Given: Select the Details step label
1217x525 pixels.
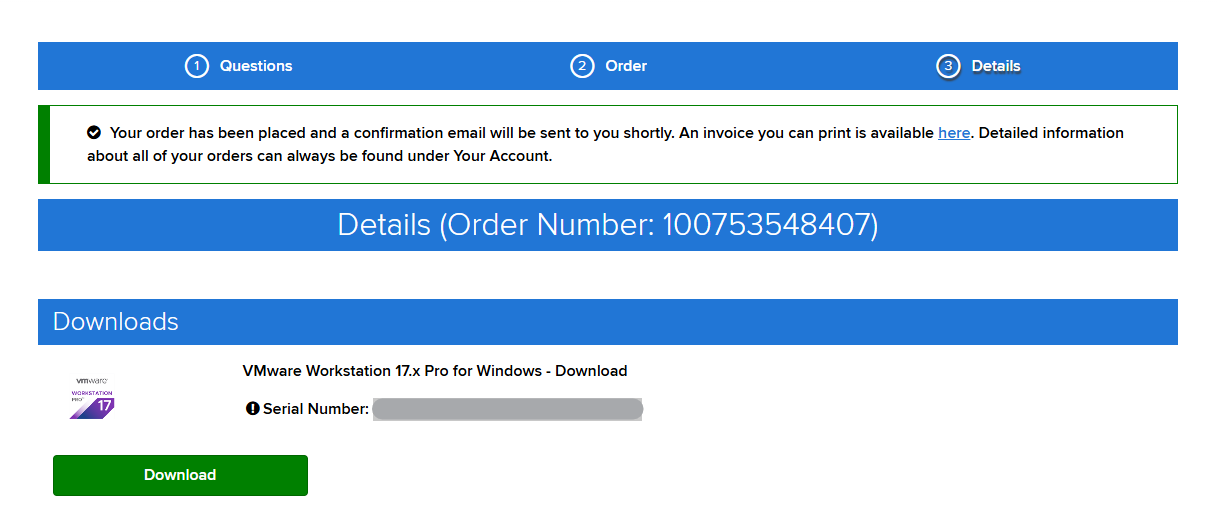Looking at the screenshot, I should [996, 66].
